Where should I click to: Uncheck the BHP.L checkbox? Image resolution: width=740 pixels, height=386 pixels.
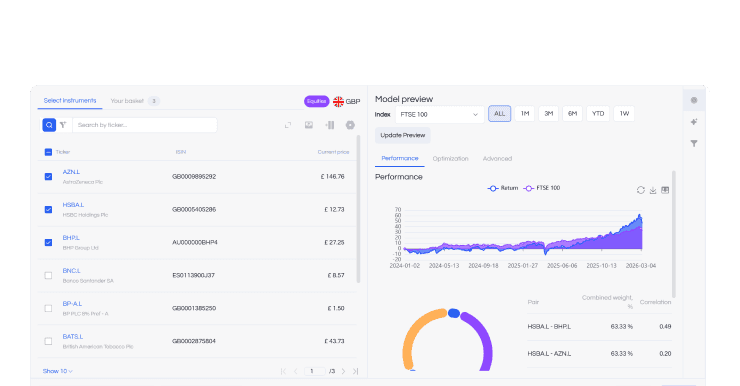coord(48,243)
